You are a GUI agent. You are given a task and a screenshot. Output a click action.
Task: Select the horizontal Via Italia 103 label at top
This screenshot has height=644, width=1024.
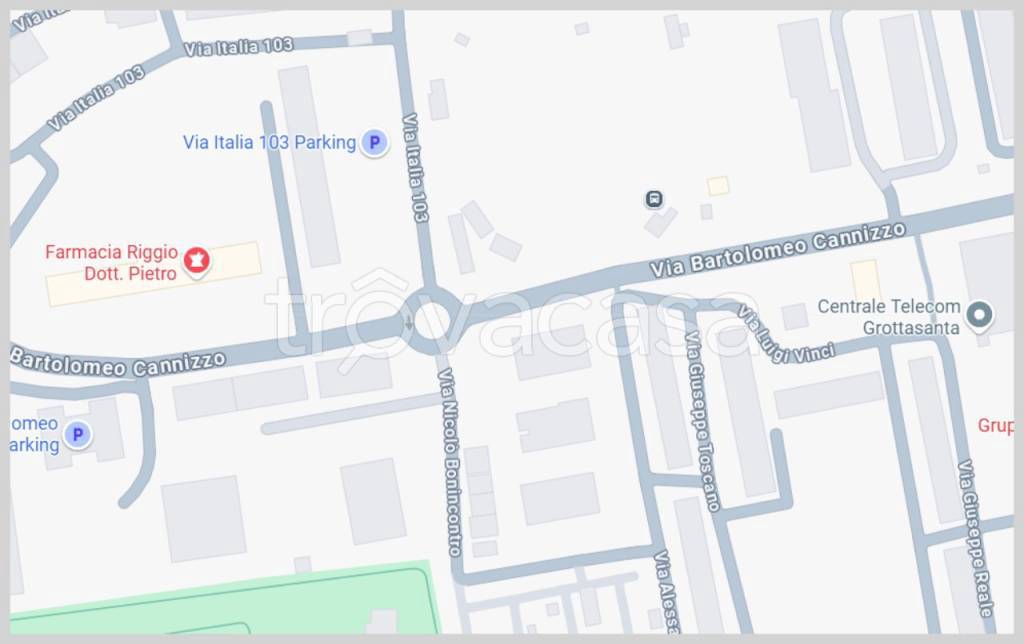click(238, 47)
